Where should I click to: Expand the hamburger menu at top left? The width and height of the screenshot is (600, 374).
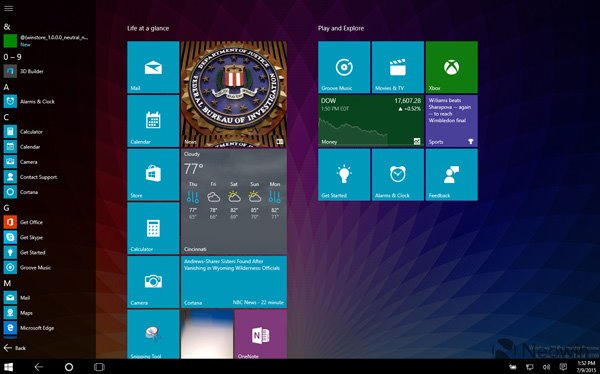[x=8, y=8]
